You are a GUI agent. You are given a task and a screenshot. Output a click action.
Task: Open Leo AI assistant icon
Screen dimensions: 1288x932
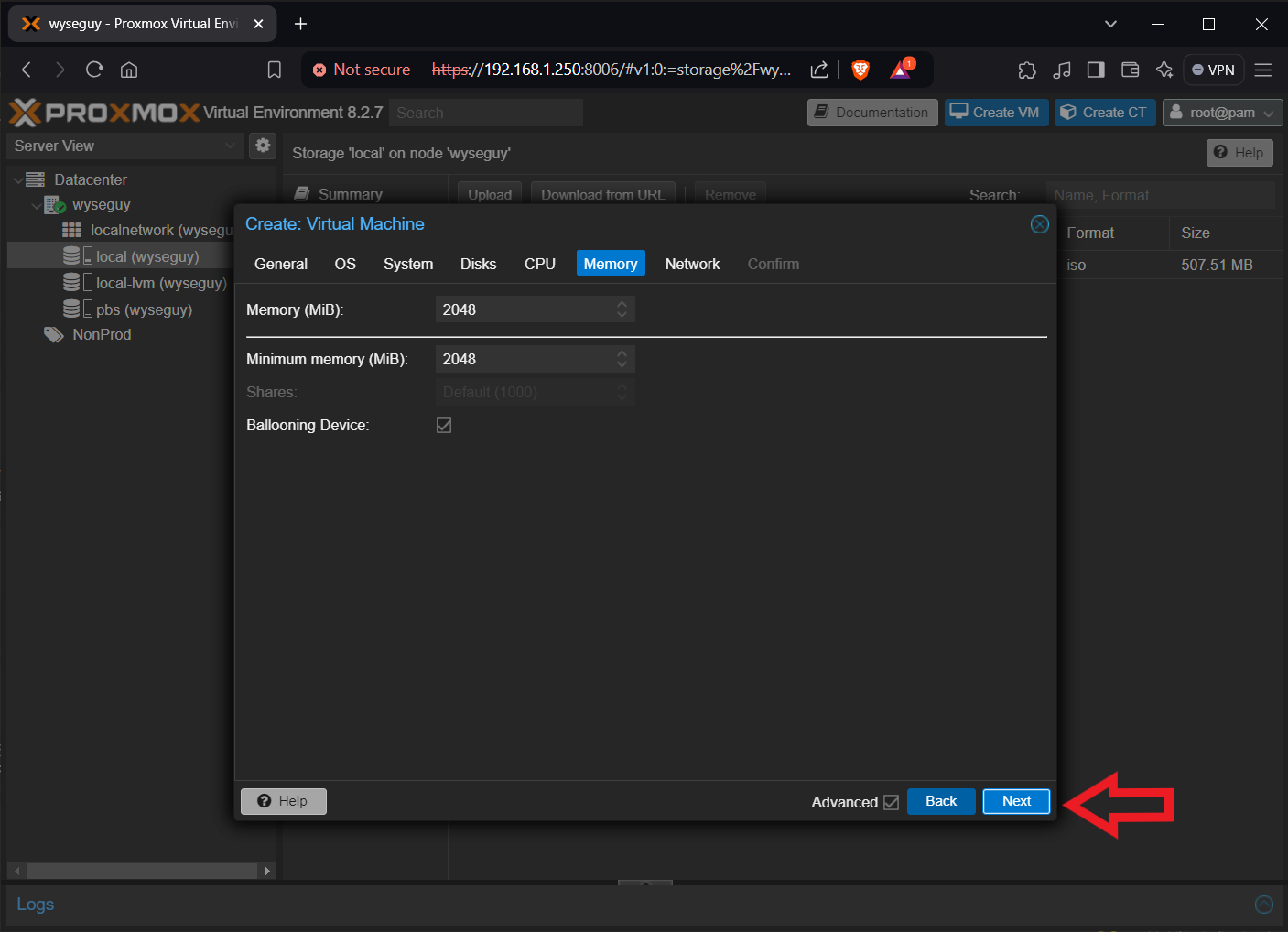click(x=1164, y=70)
